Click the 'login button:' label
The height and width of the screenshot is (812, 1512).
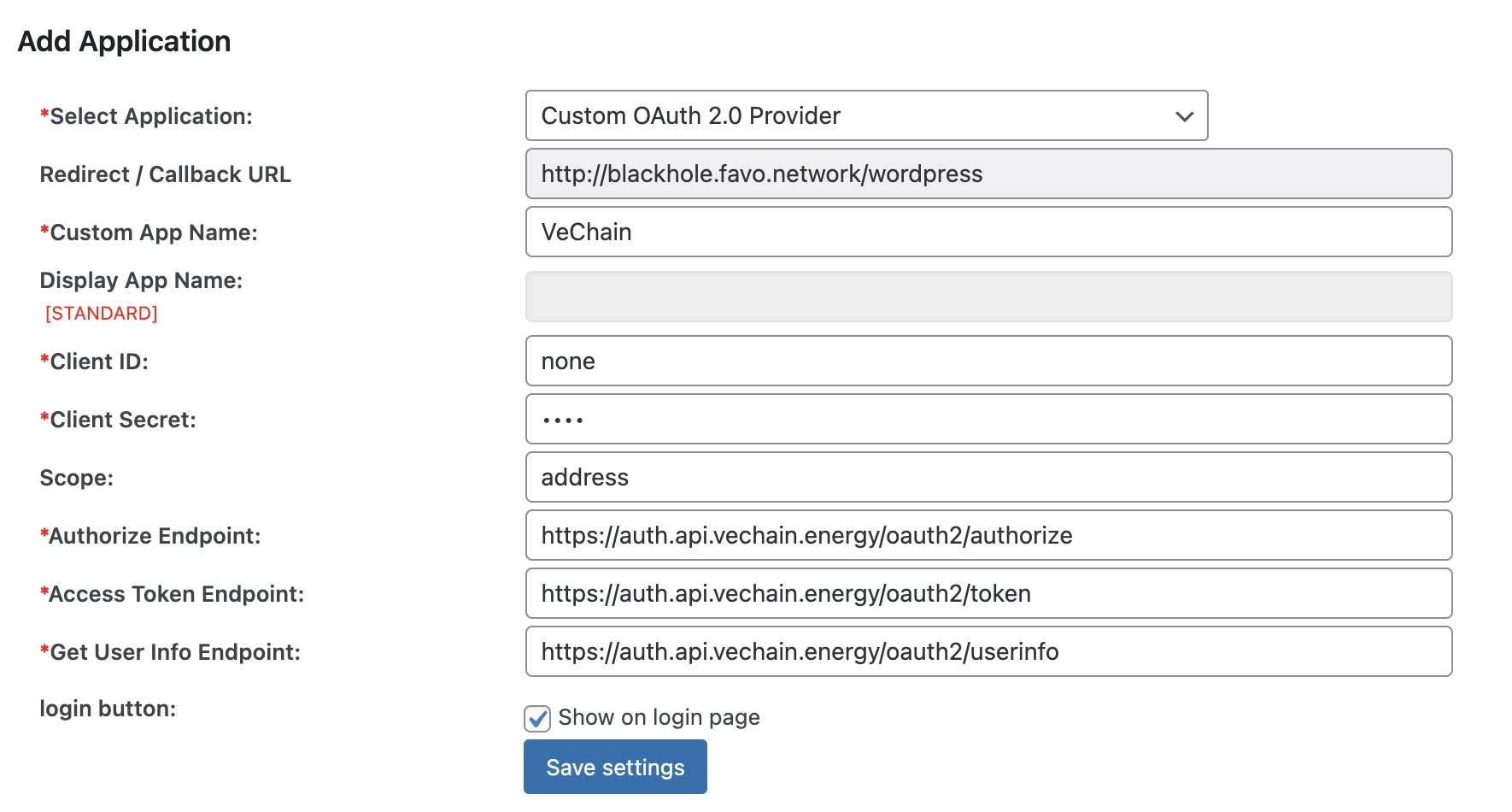tap(108, 709)
